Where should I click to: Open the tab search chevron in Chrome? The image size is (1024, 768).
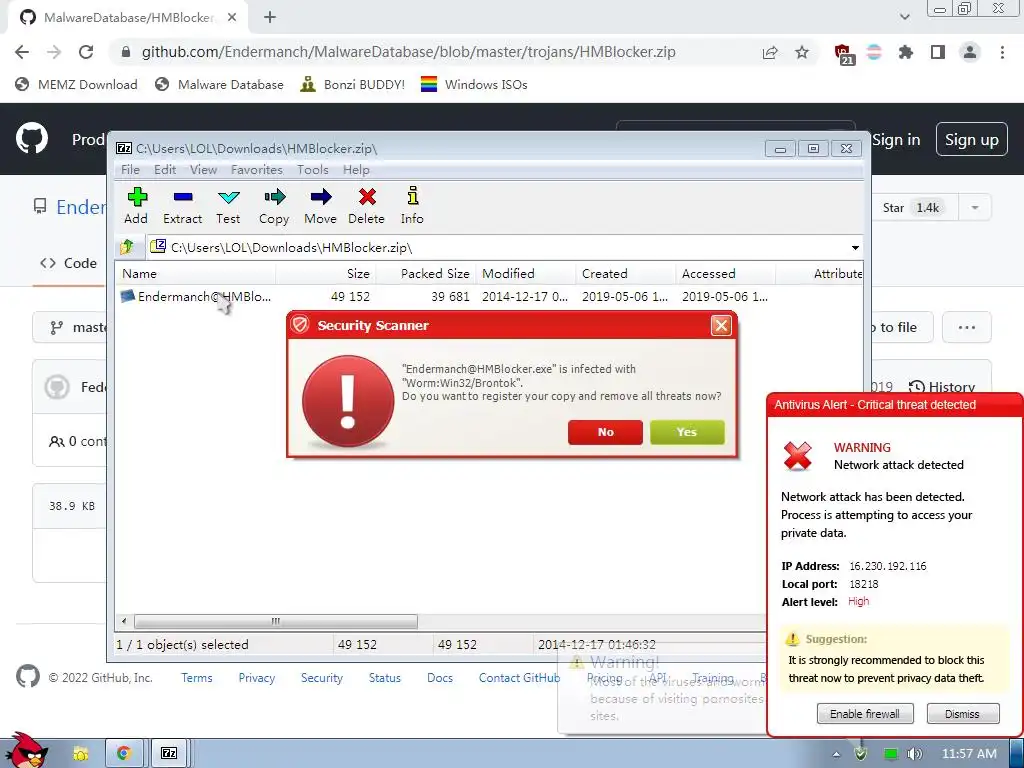click(904, 17)
